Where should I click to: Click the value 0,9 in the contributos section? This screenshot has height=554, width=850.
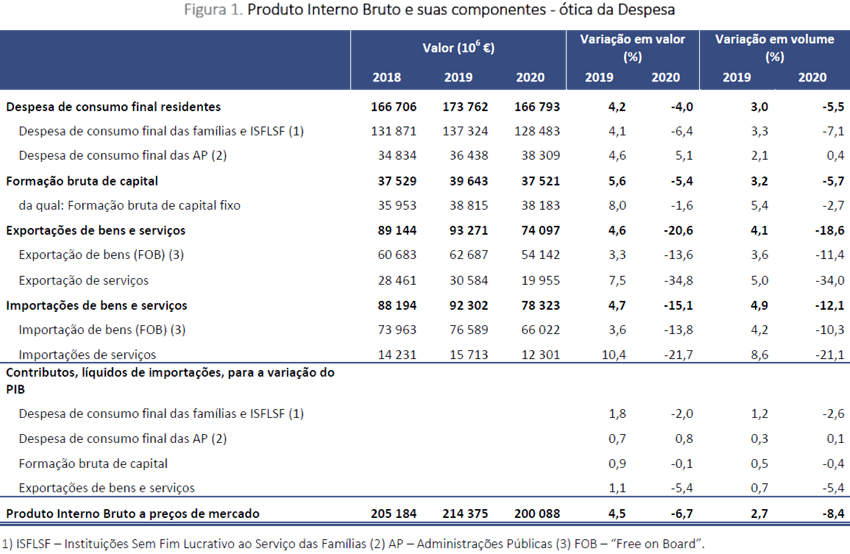617,464
